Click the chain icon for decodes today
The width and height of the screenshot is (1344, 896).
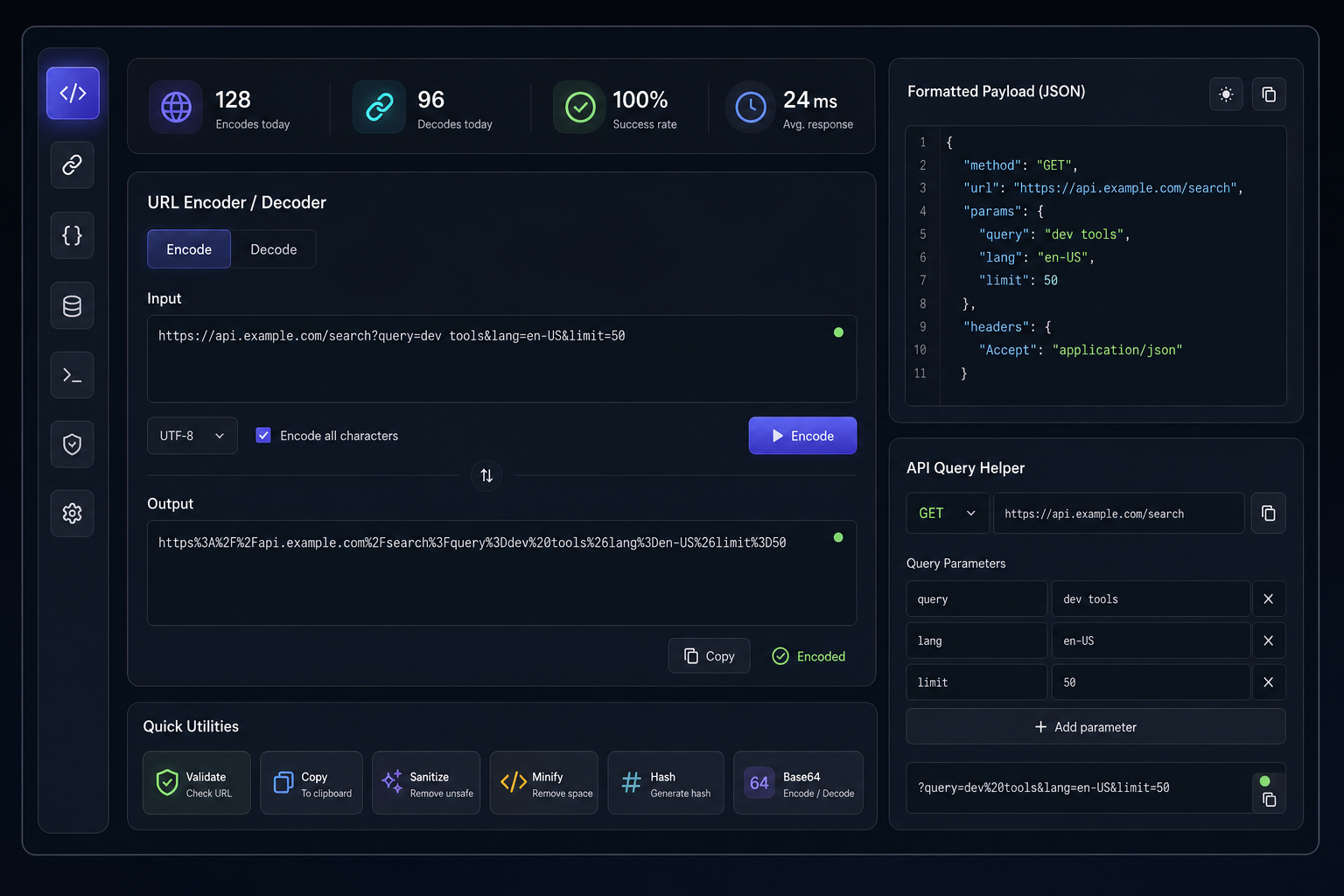379,108
